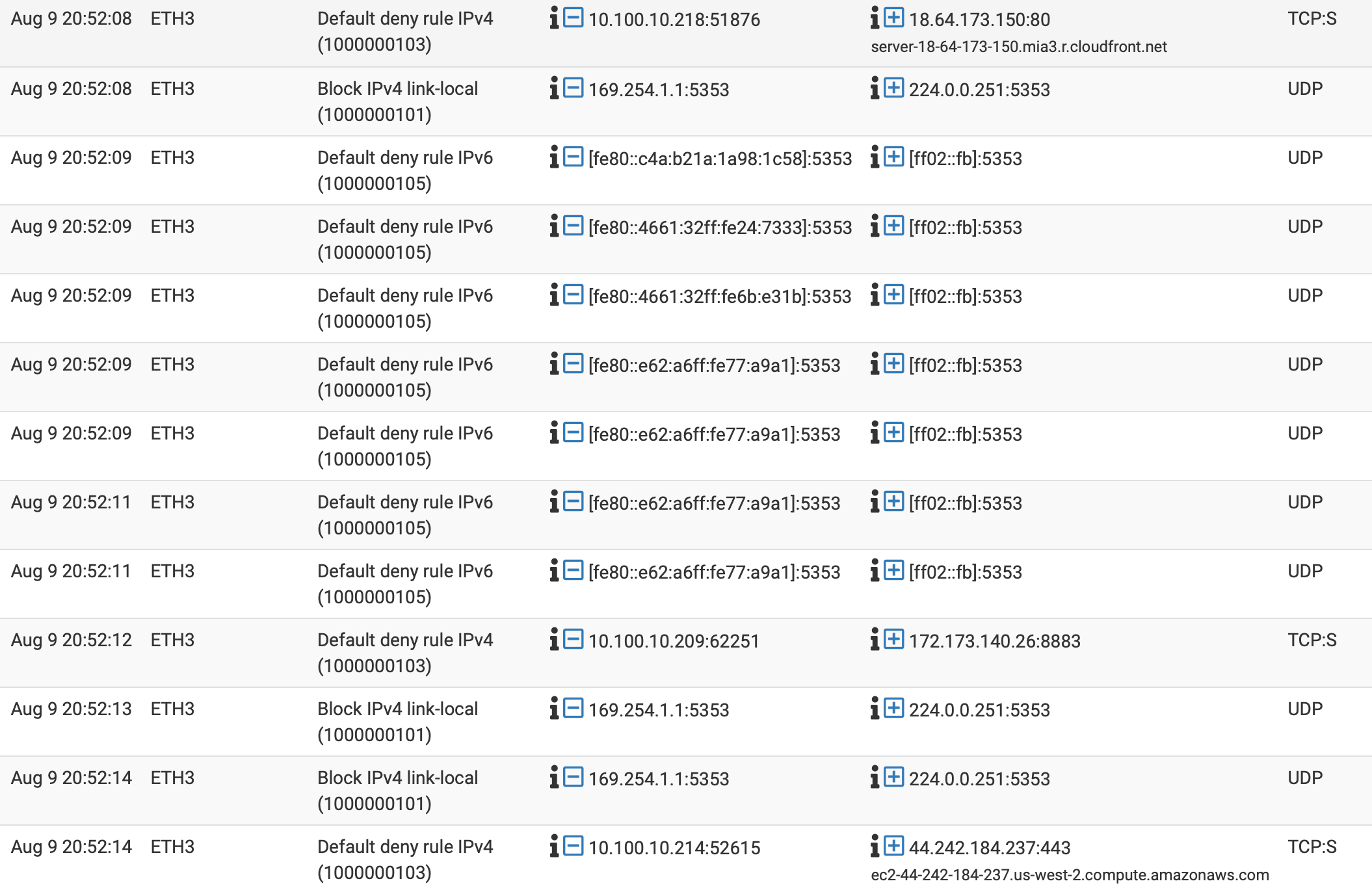Click plus icon on 20:52:13 row 224.0.0.251 destination

894,708
